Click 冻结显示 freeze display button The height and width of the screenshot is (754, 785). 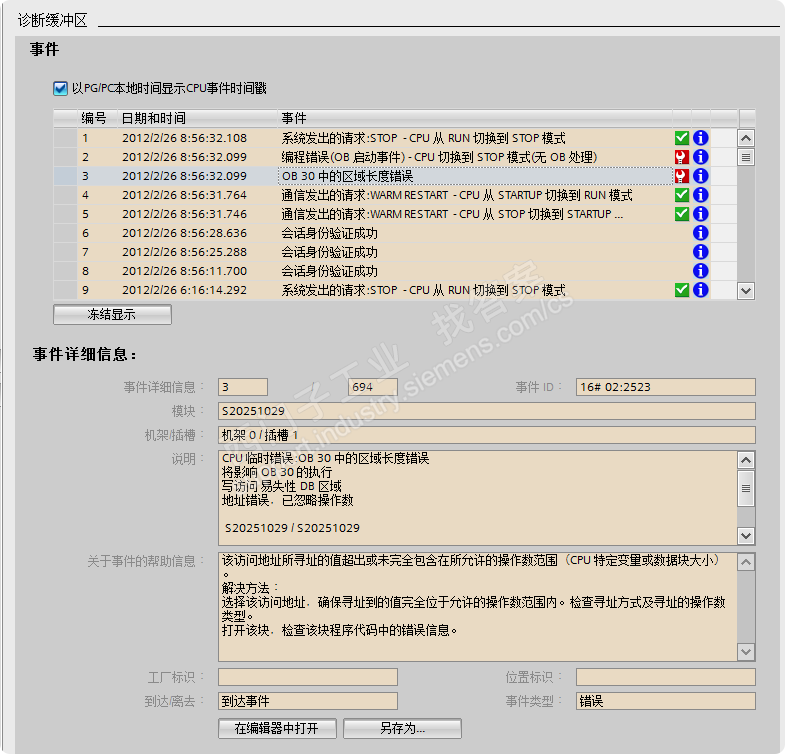(x=112, y=314)
